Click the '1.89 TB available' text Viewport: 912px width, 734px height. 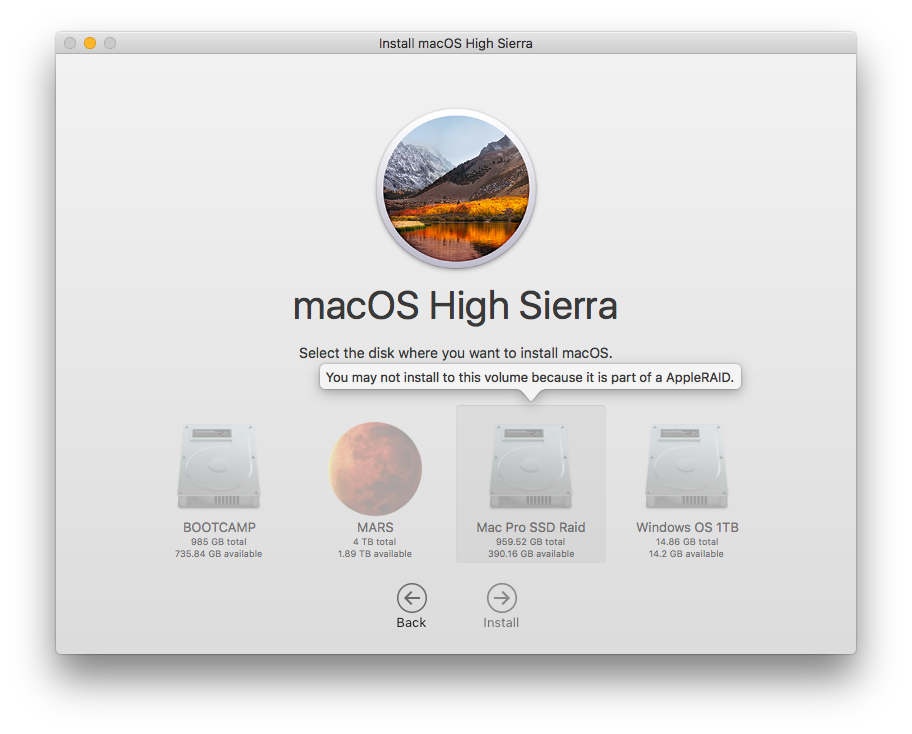pyautogui.click(x=375, y=554)
